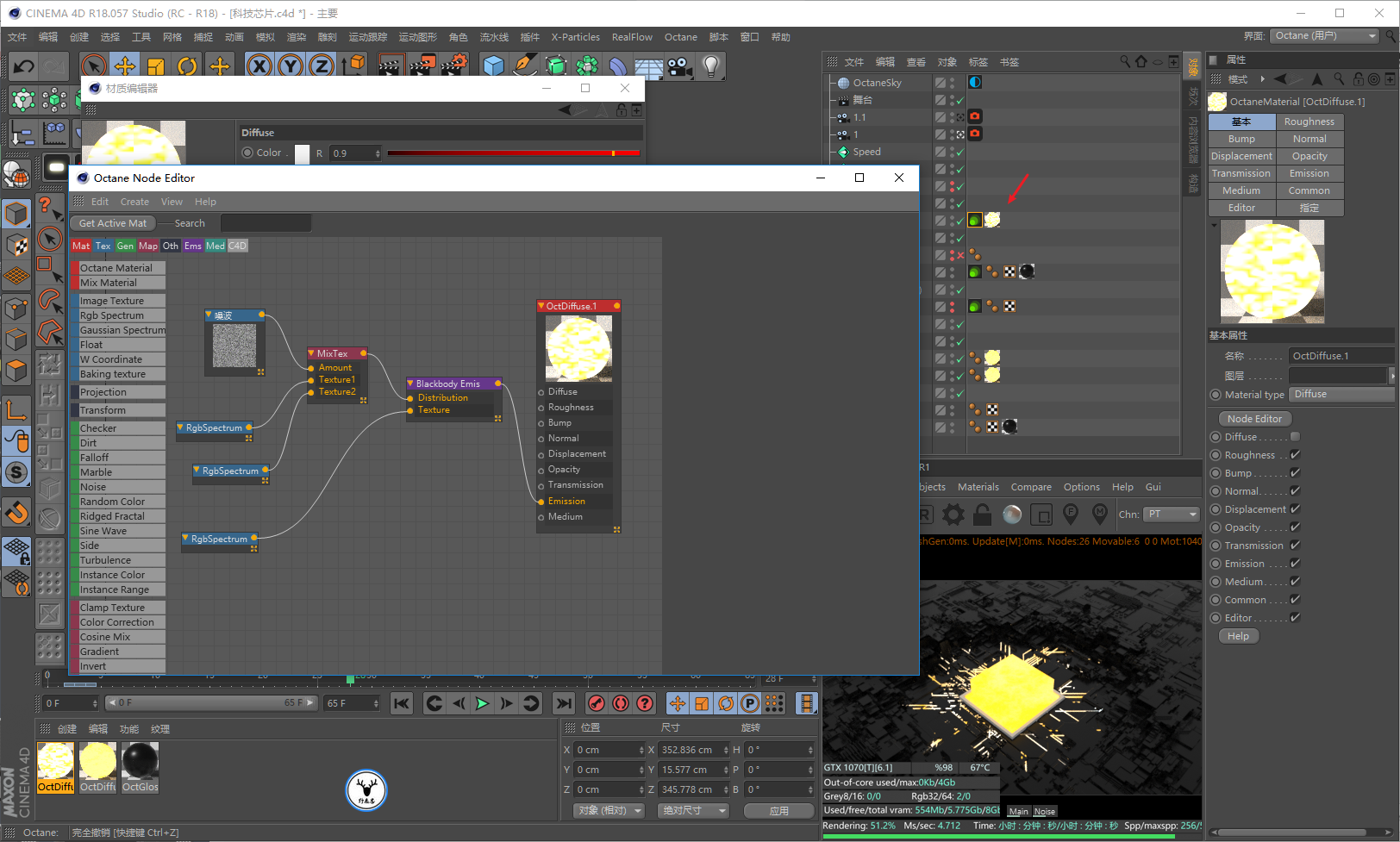This screenshot has height=842, width=1400.
Task: Click the Undo arrow icon
Action: [24, 66]
